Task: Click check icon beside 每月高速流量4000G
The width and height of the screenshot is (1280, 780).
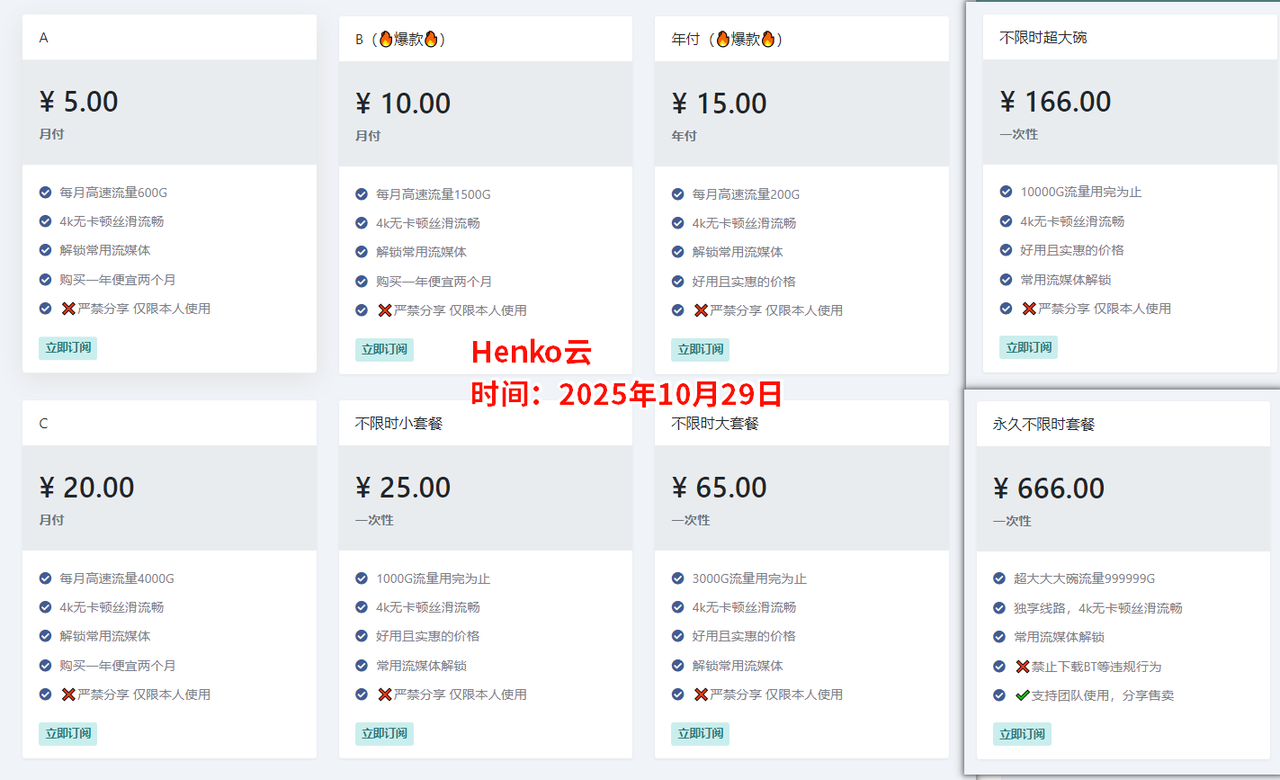Action: (x=45, y=578)
